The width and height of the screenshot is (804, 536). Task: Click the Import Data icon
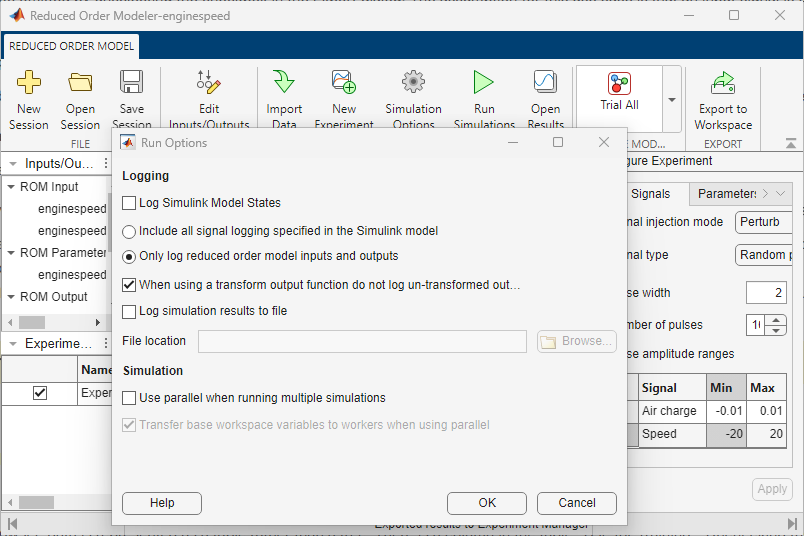[x=284, y=82]
